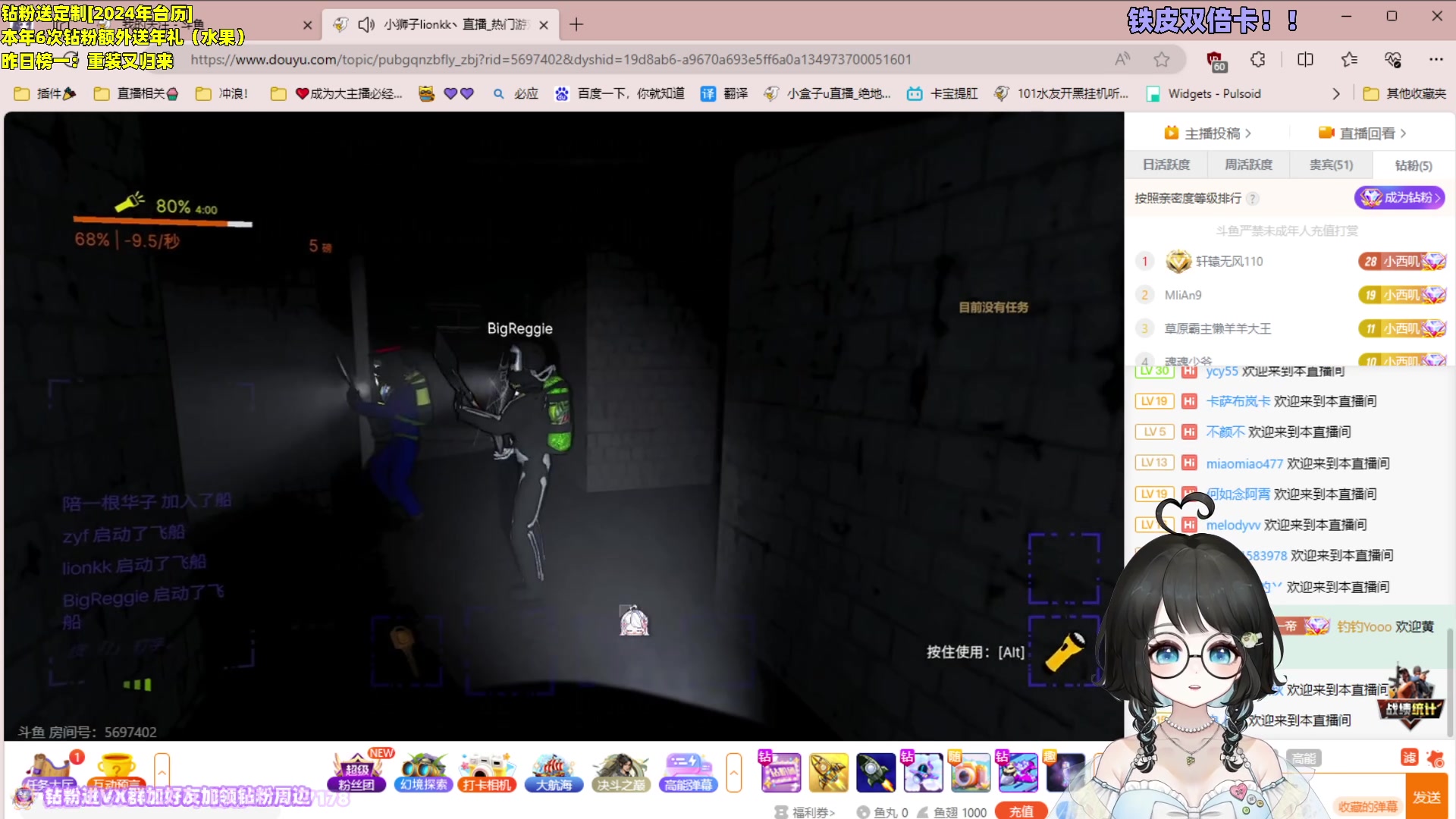The image size is (1456, 819).
Task: Toggle the 滤 chat filter button
Action: pos(1409,758)
